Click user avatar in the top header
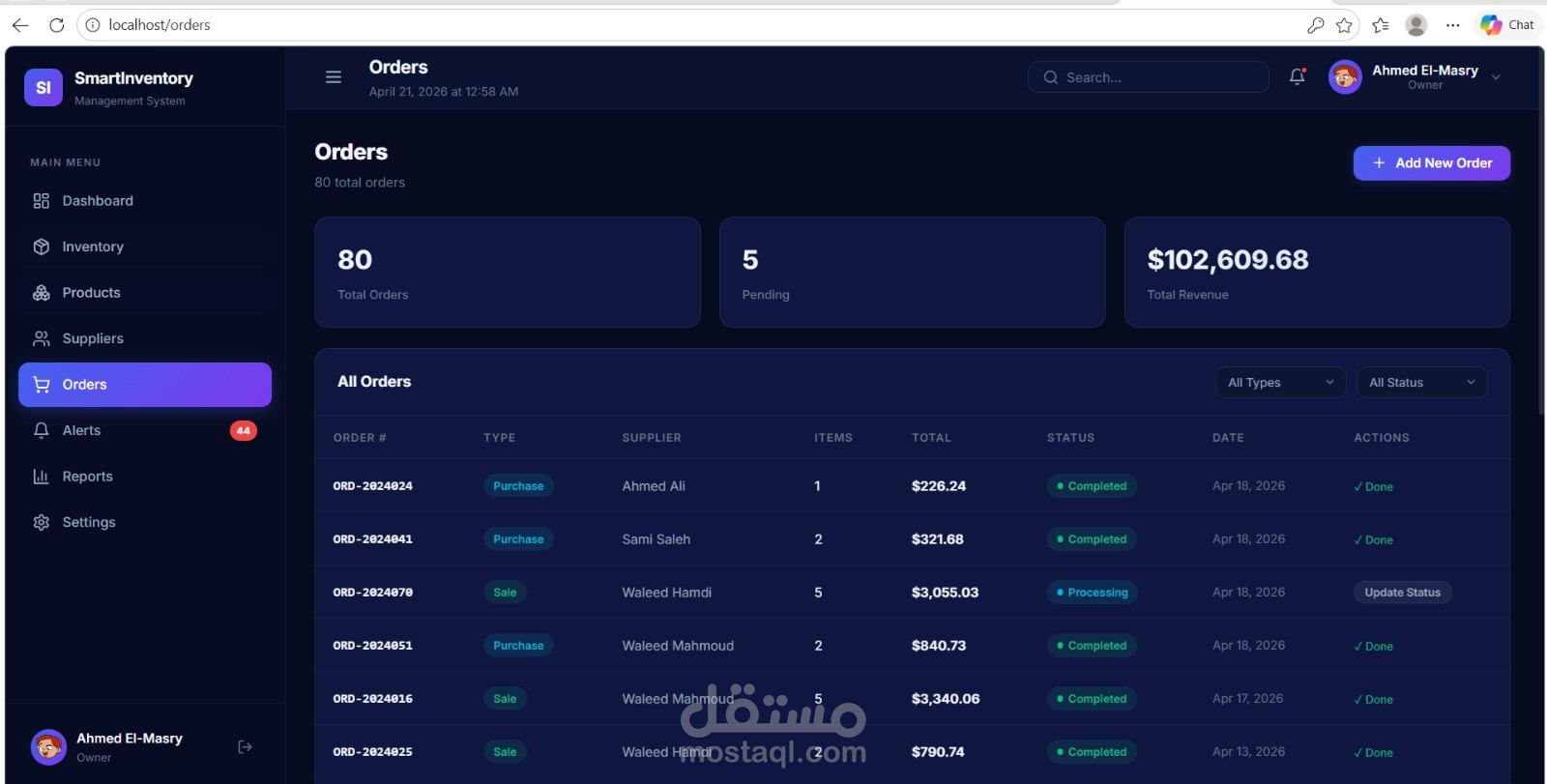 coord(1345,77)
